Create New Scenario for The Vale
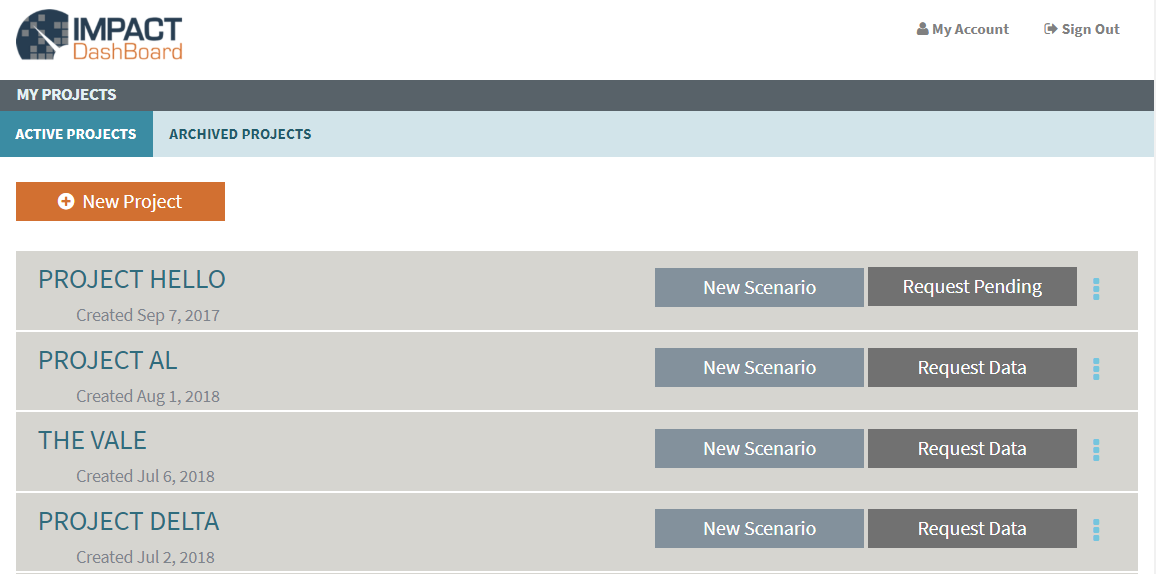This screenshot has width=1156, height=574. [759, 449]
